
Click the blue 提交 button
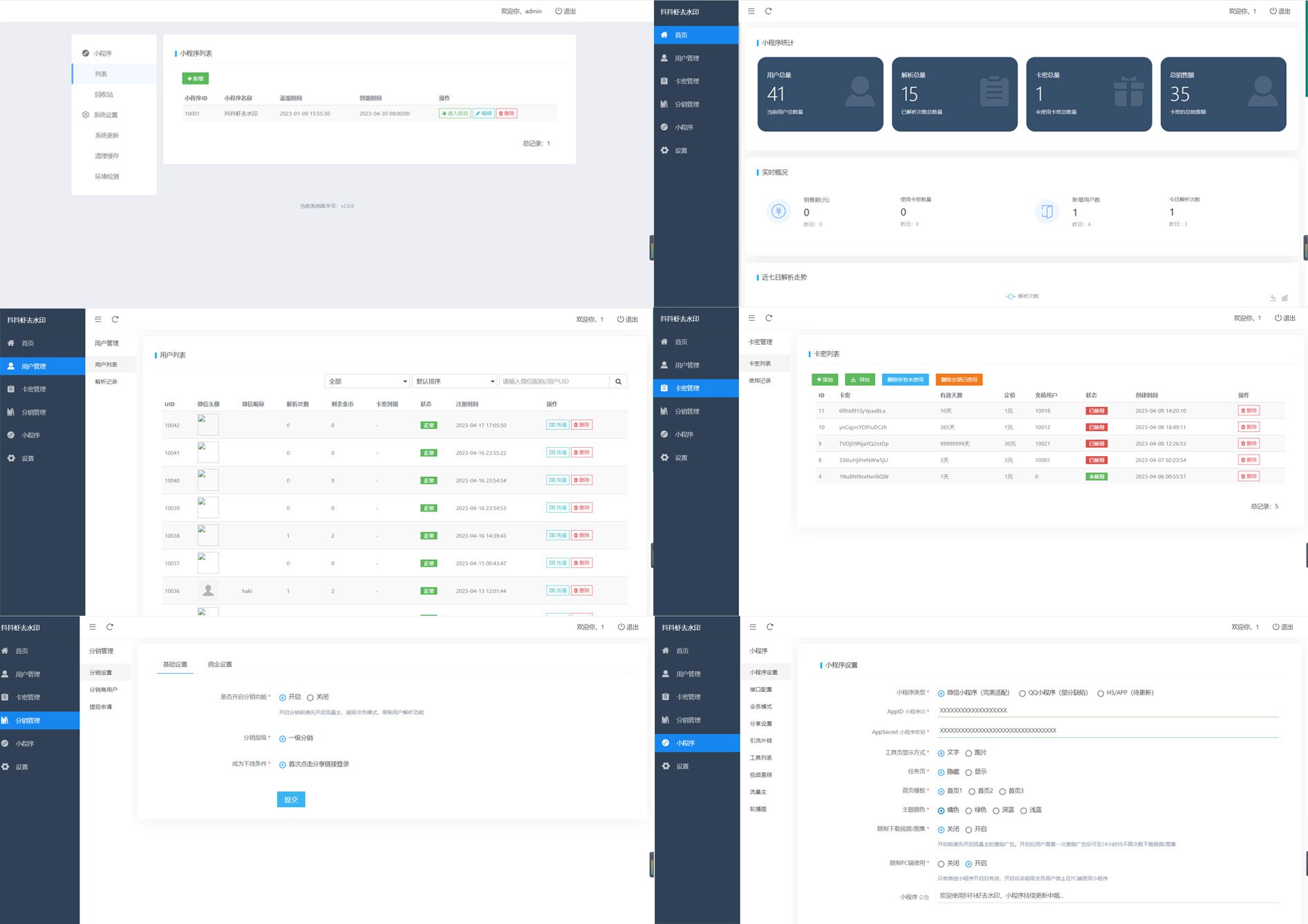click(x=290, y=800)
